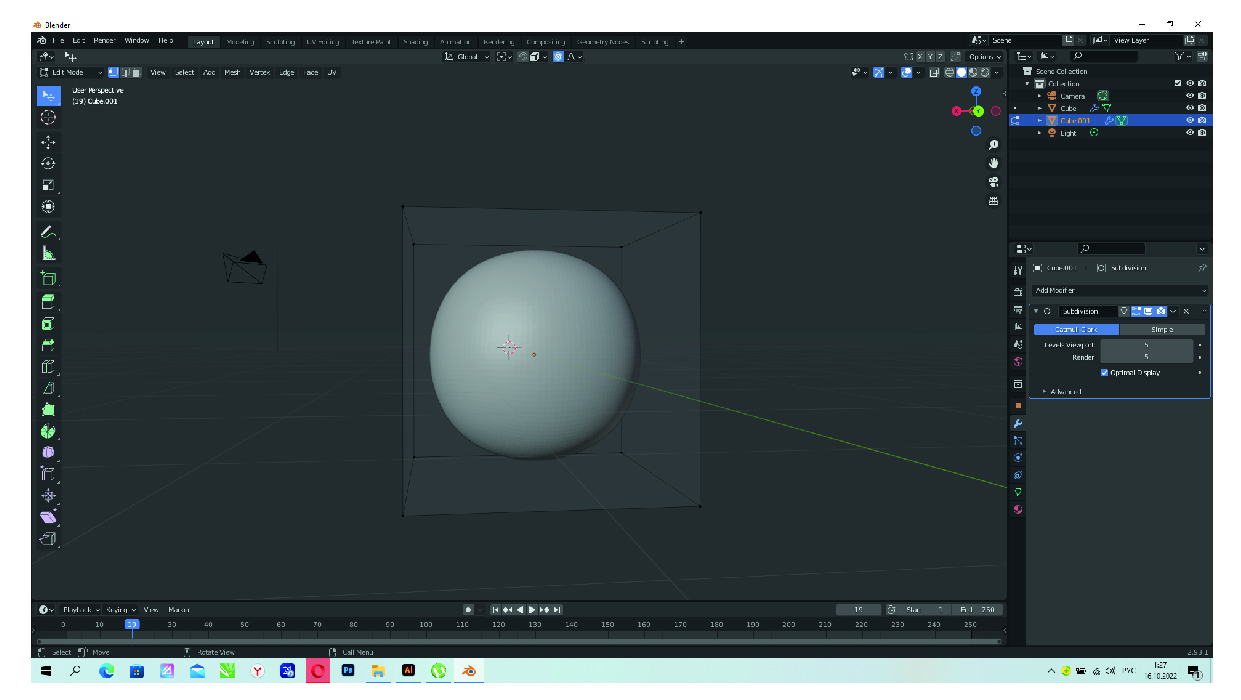1241x700 pixels.
Task: Open the Modifier properties wrench tab
Action: click(x=1018, y=423)
